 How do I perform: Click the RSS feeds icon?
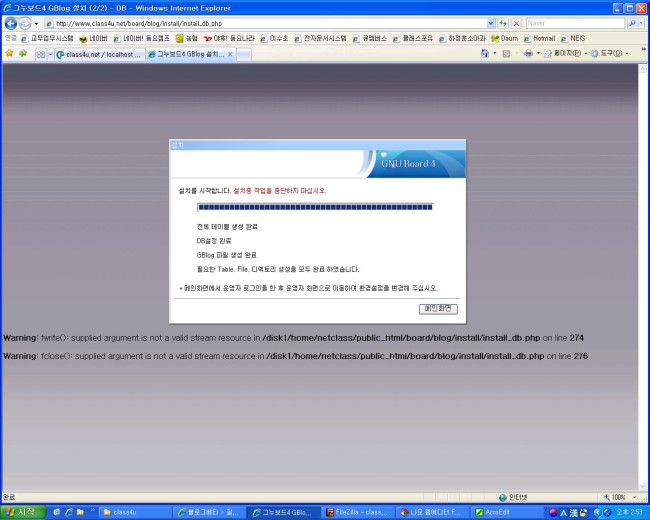pyautogui.click(x=506, y=53)
